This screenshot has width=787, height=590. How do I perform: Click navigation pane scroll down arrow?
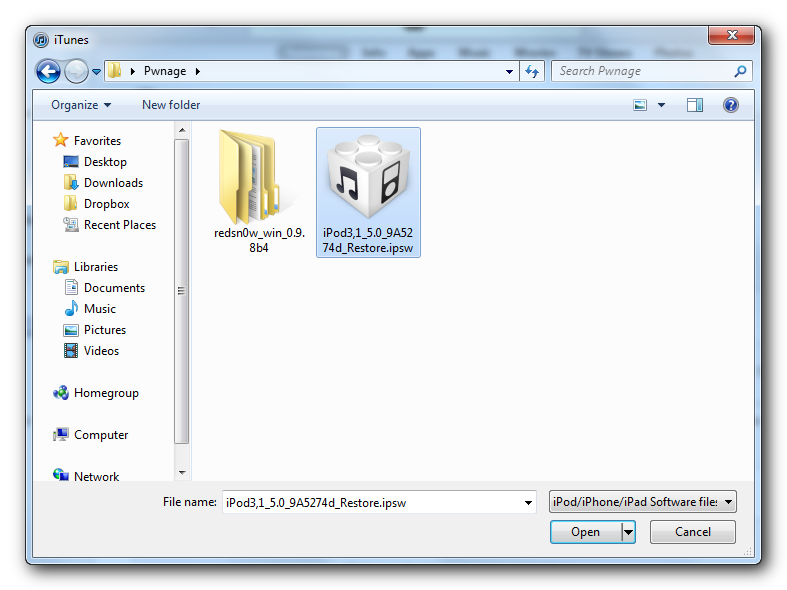click(182, 473)
